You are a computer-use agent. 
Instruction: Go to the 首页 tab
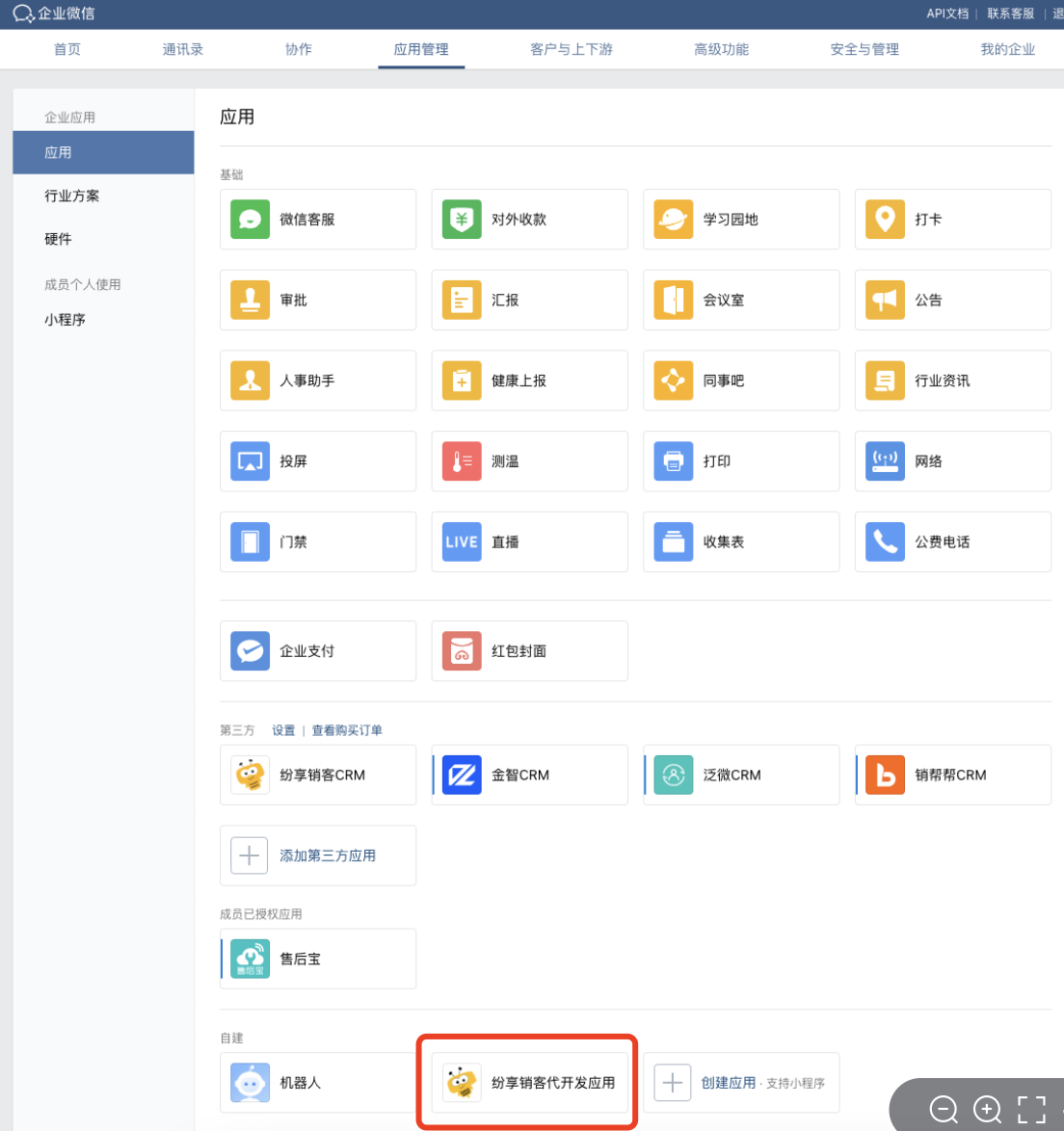coord(67,50)
